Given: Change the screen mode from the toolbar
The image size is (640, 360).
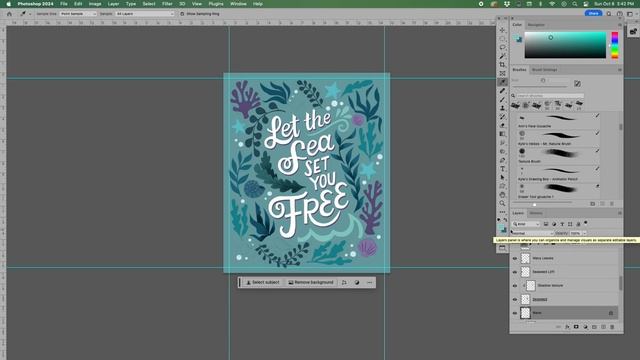Looking at the screenshot, I should [502, 248].
